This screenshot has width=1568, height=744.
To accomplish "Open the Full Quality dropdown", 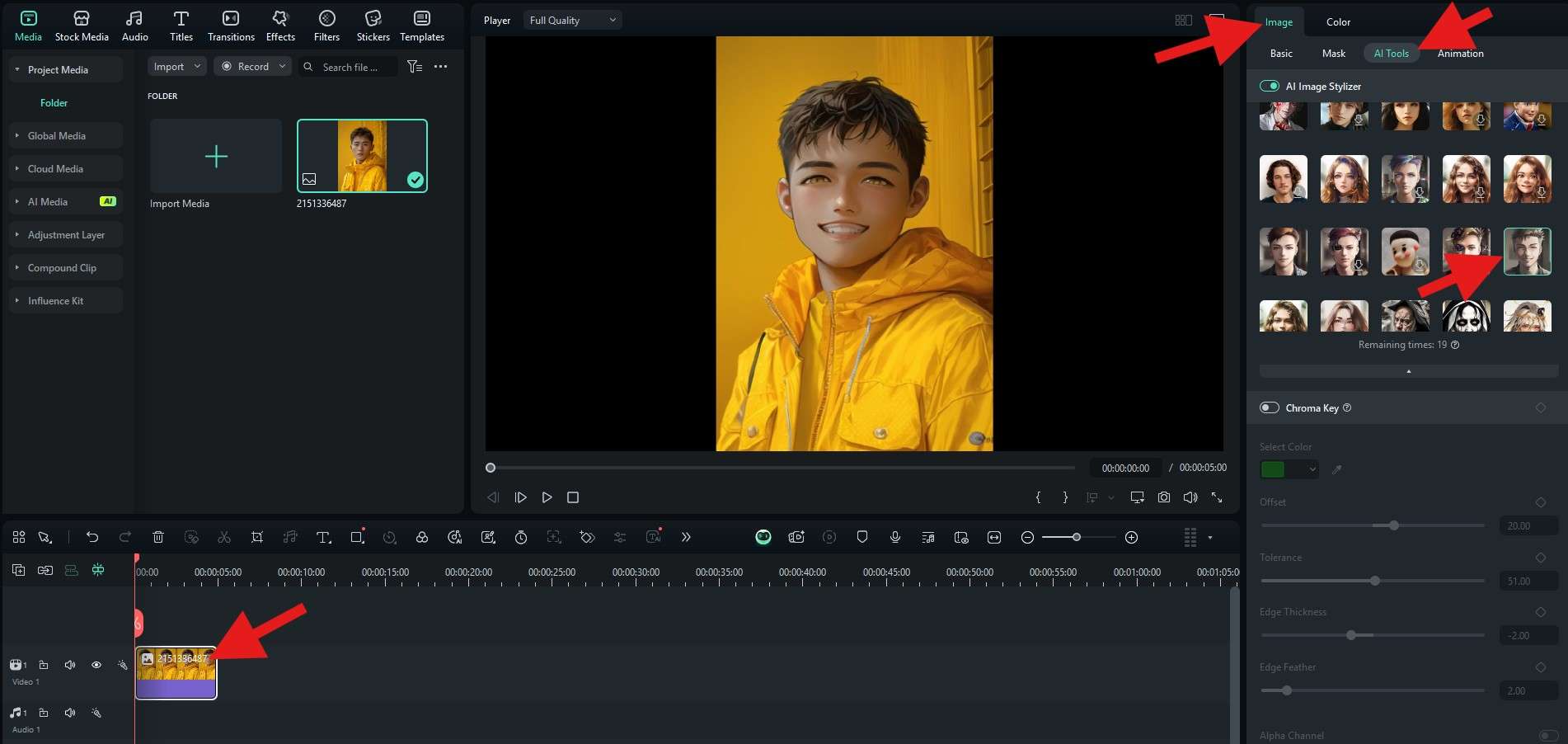I will (x=572, y=21).
